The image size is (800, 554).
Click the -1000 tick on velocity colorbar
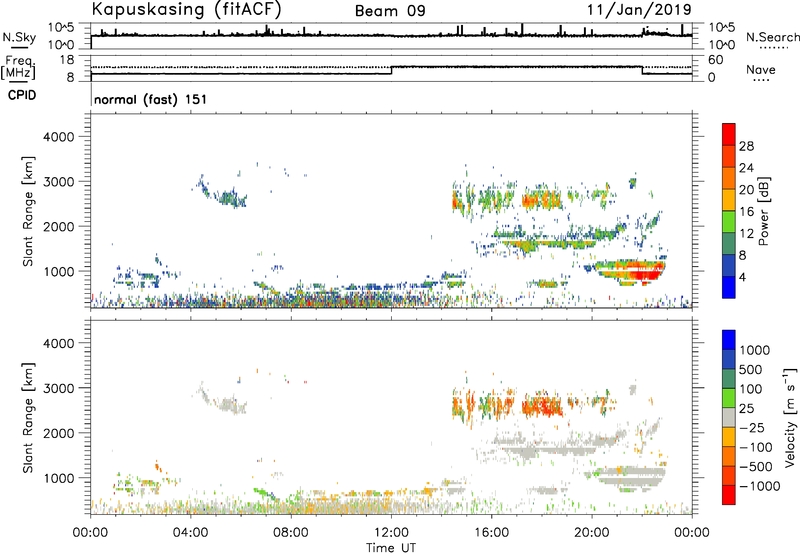(759, 486)
